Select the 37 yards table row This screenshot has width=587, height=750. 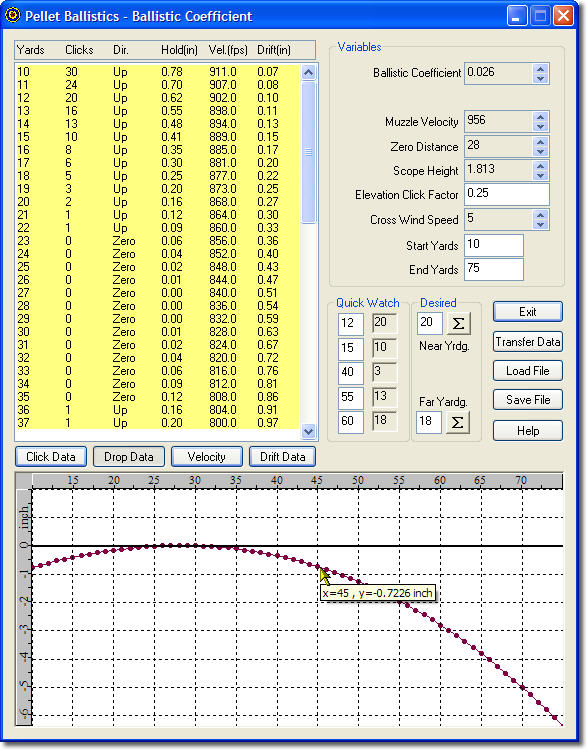(x=158, y=423)
